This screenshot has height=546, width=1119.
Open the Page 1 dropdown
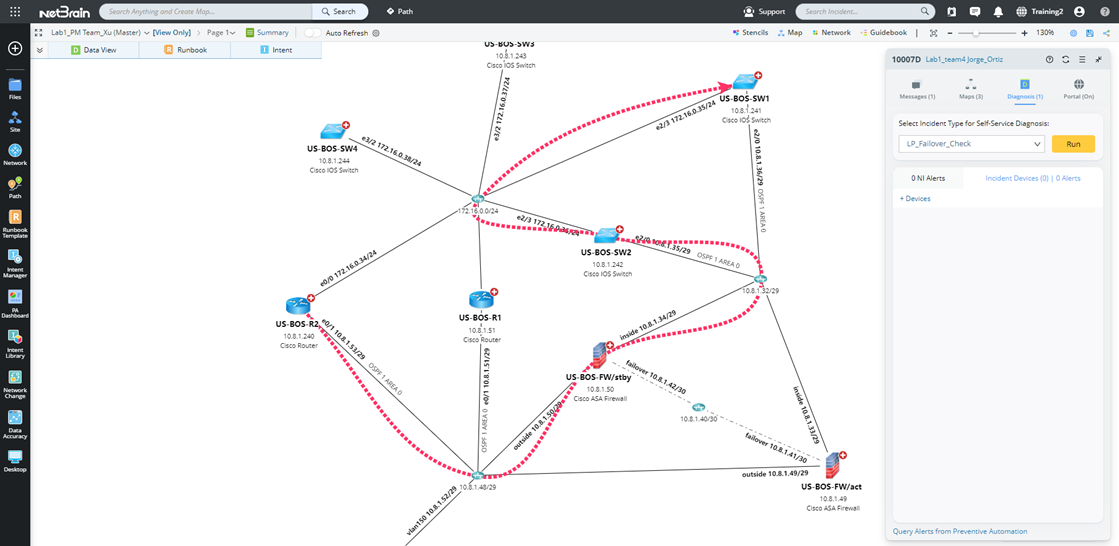(221, 33)
